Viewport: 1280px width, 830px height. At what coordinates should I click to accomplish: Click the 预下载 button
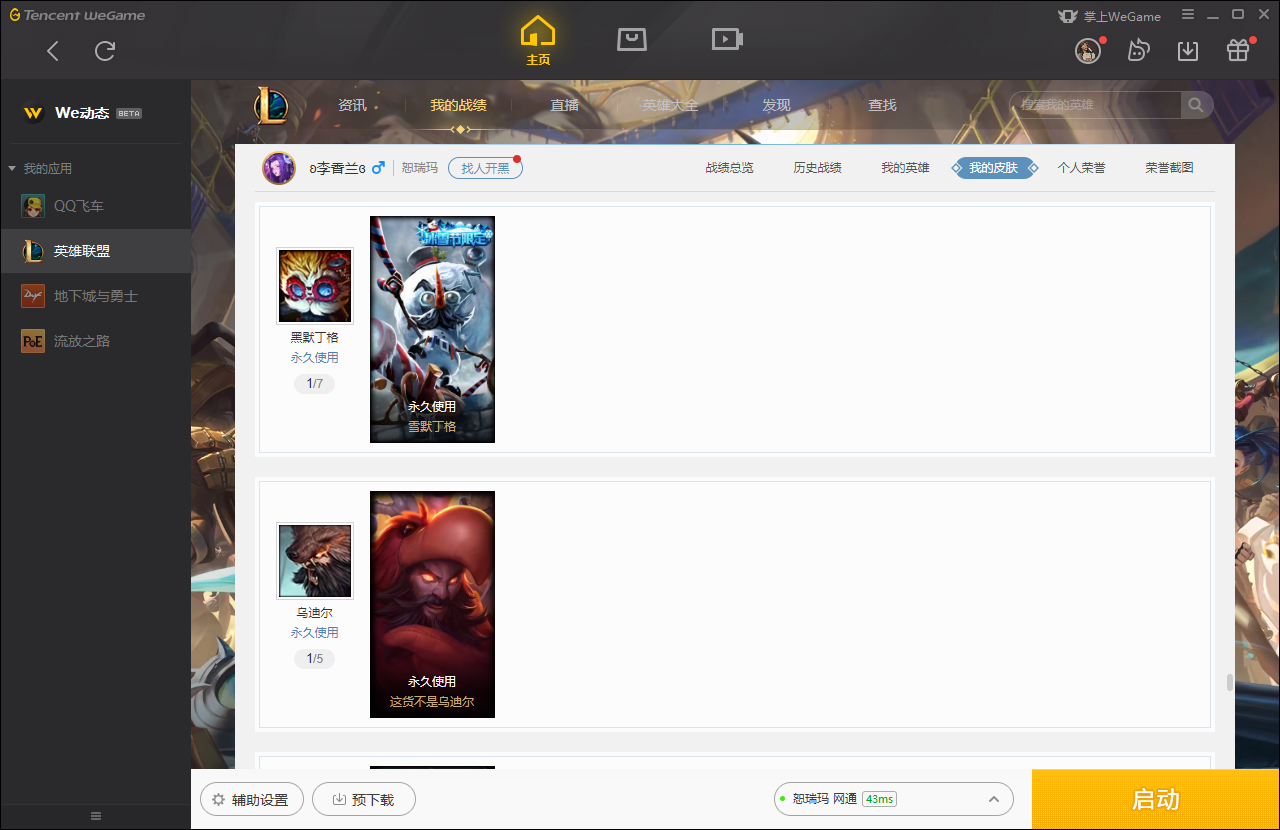(363, 800)
